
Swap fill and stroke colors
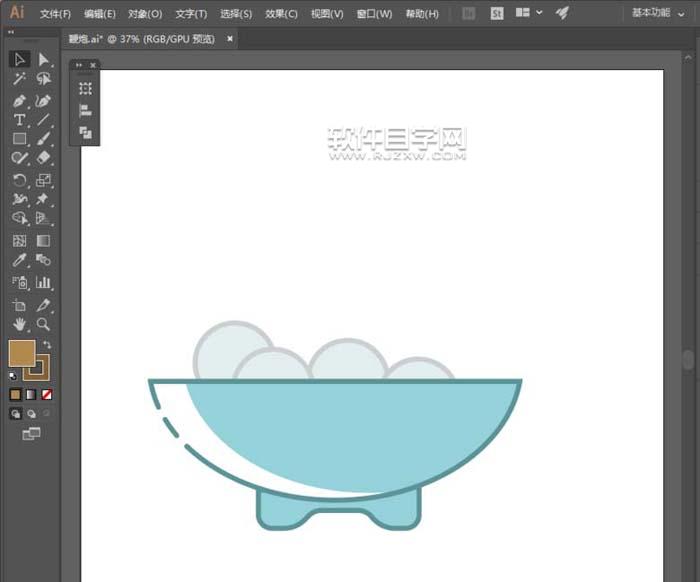click(47, 345)
